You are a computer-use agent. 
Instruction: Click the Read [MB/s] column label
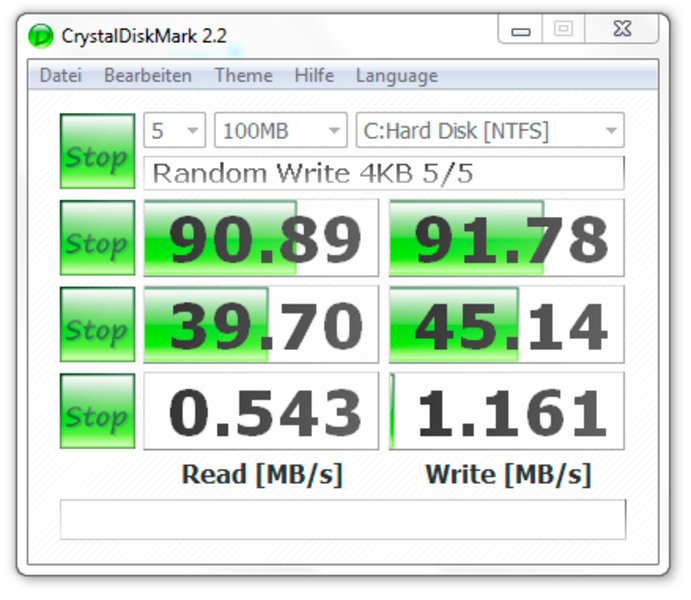coord(262,474)
